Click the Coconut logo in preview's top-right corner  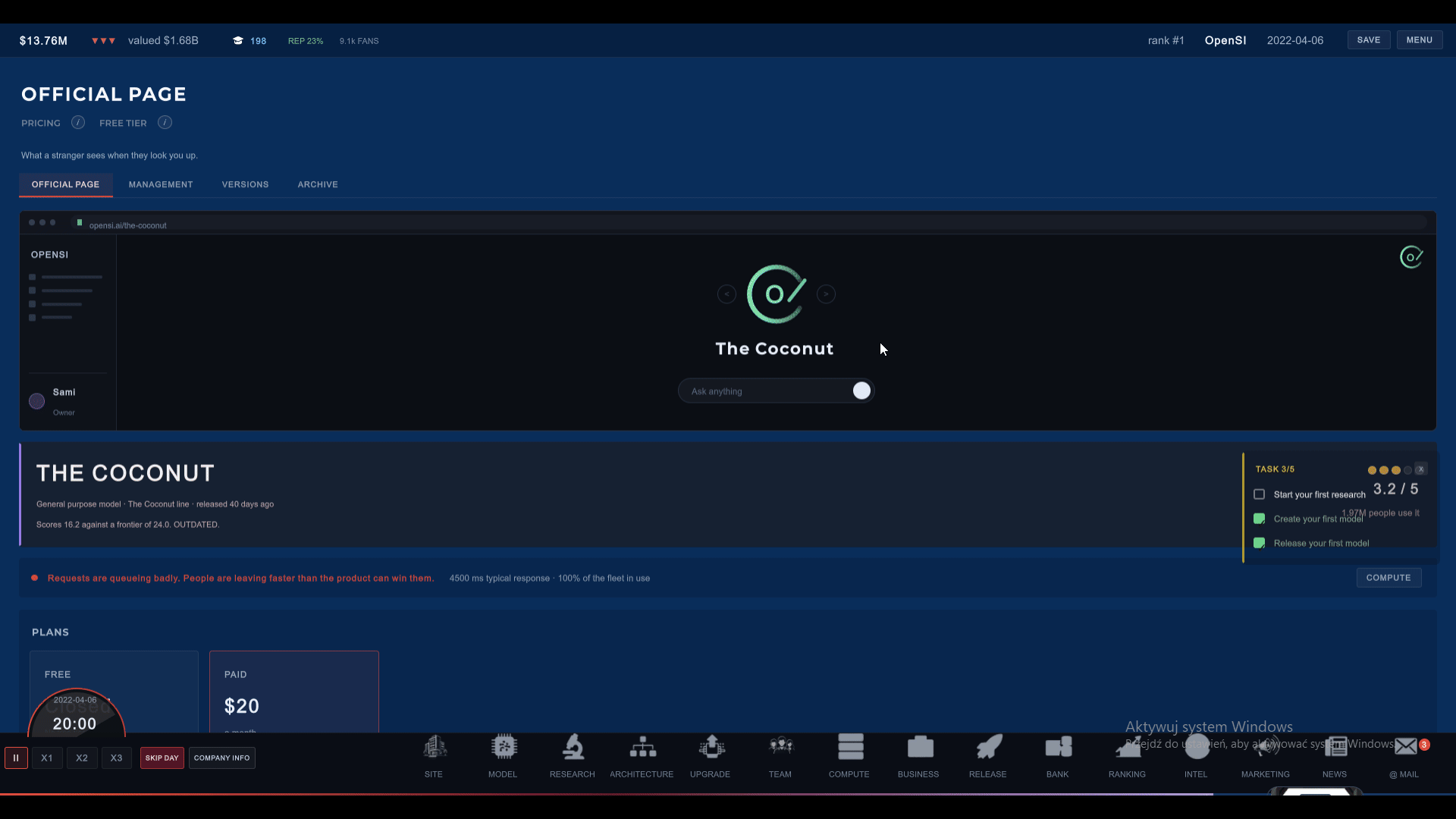pos(1411,257)
